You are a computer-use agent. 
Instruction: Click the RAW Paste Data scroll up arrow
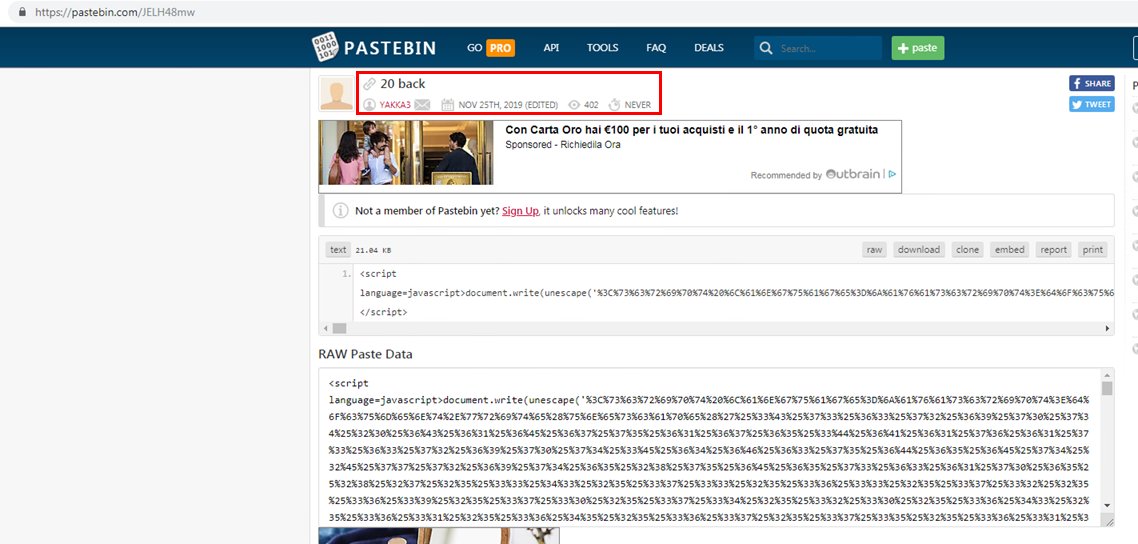tap(1107, 375)
